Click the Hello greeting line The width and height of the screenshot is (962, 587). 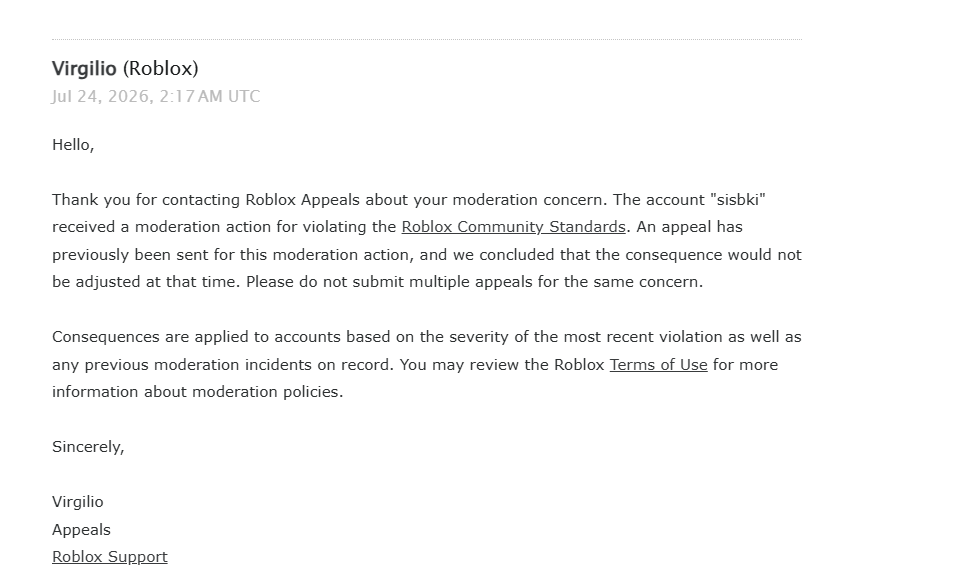tap(73, 145)
